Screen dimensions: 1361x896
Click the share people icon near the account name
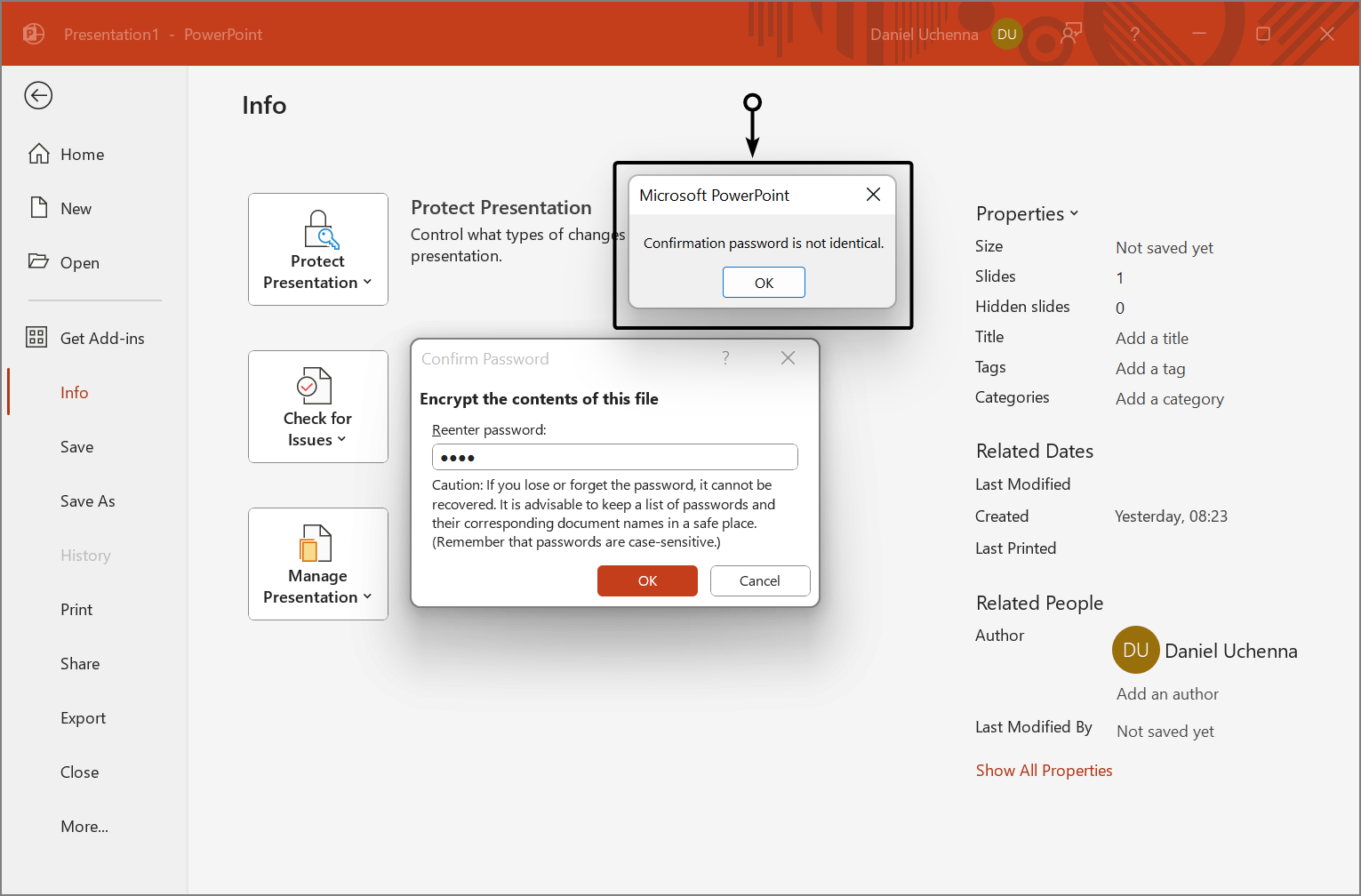pos(1071,32)
